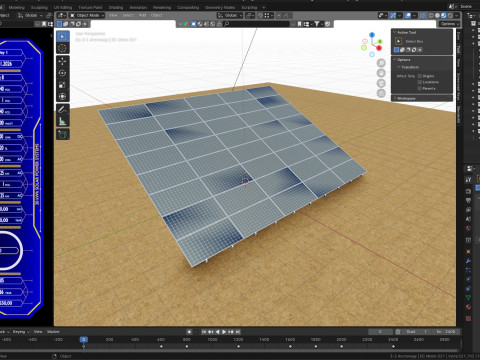Switch to the Sculpting workspace tab

pyautogui.click(x=39, y=7)
